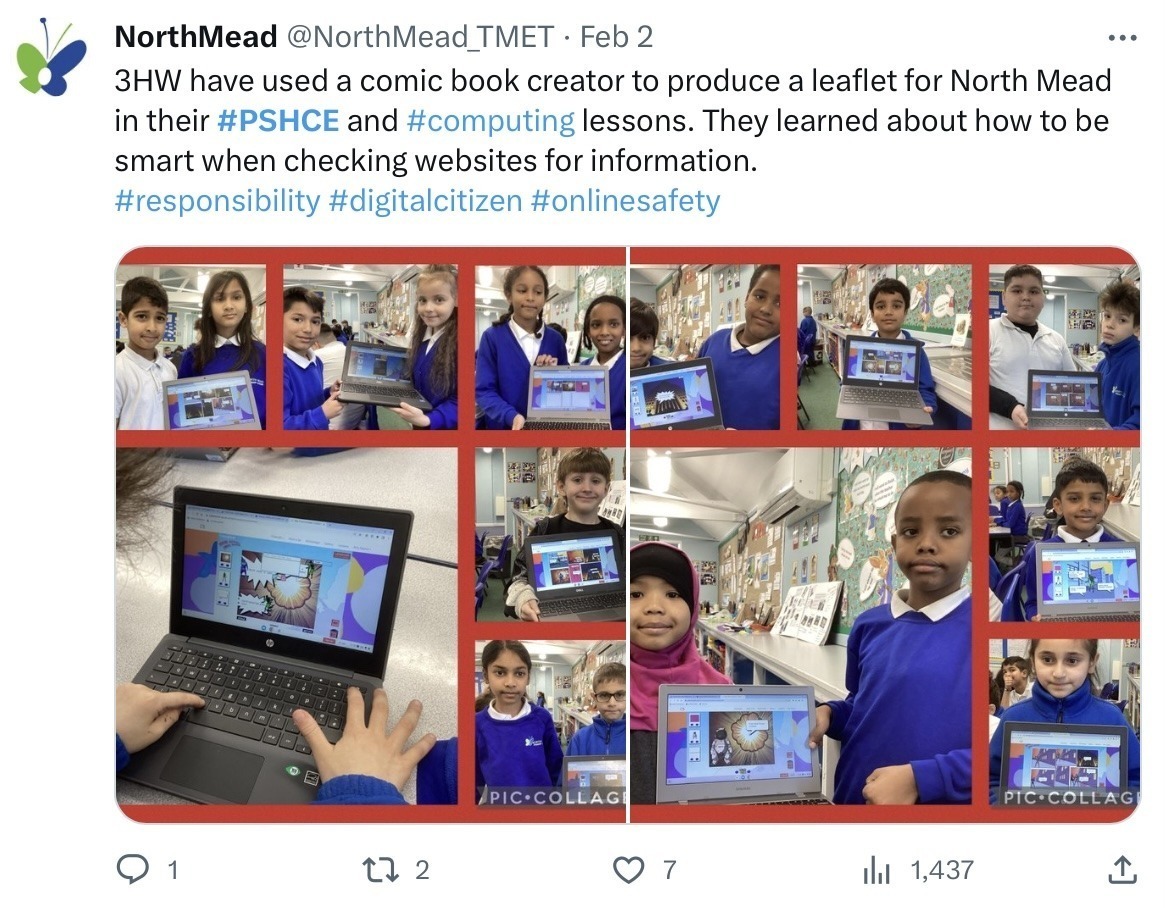The width and height of the screenshot is (1167, 908).
Task: Open the NorthMead display name
Action: point(196,36)
